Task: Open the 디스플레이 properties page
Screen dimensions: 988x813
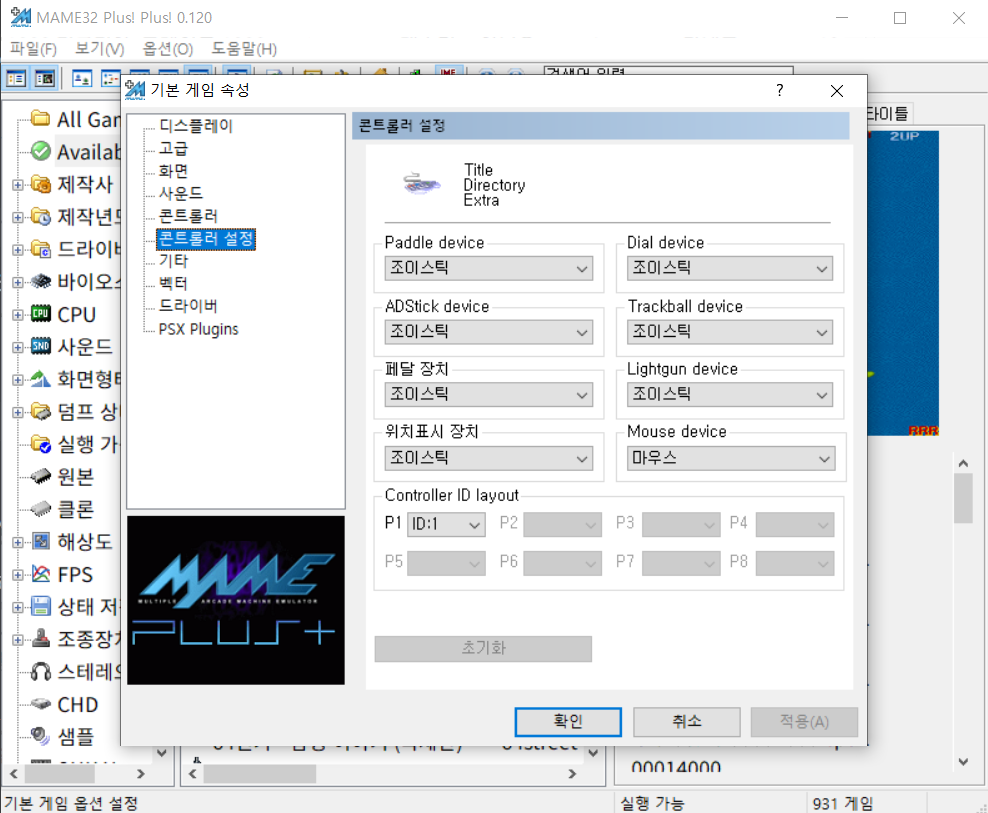Action: pyautogui.click(x=196, y=126)
